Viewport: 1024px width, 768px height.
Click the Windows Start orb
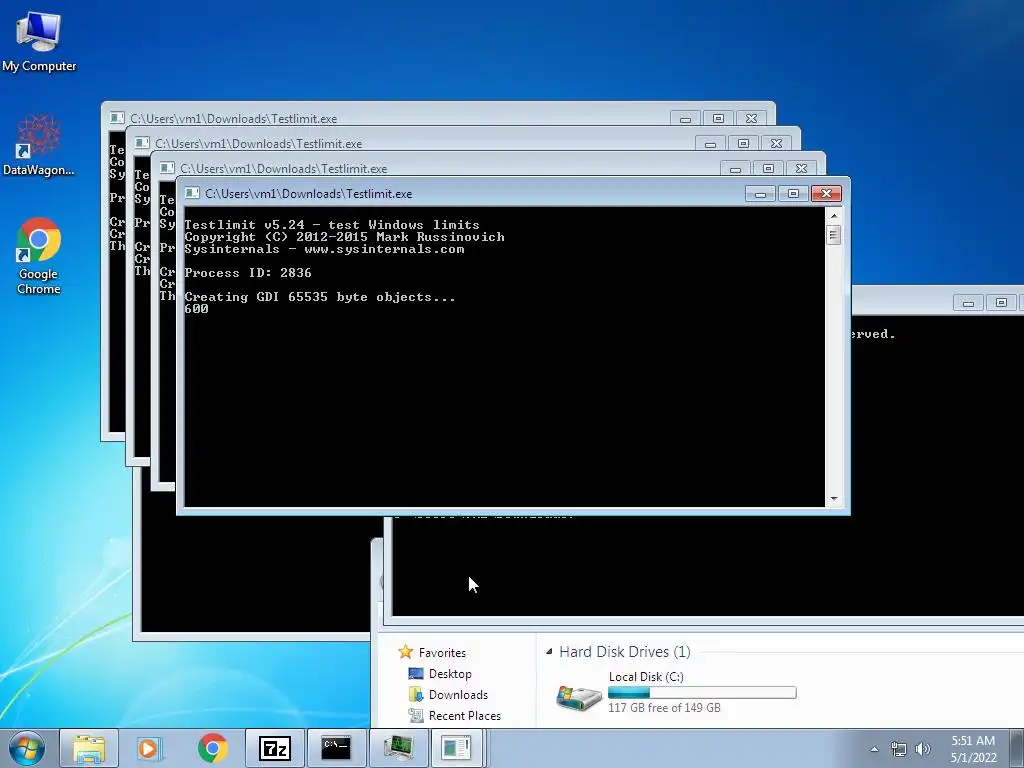click(27, 748)
